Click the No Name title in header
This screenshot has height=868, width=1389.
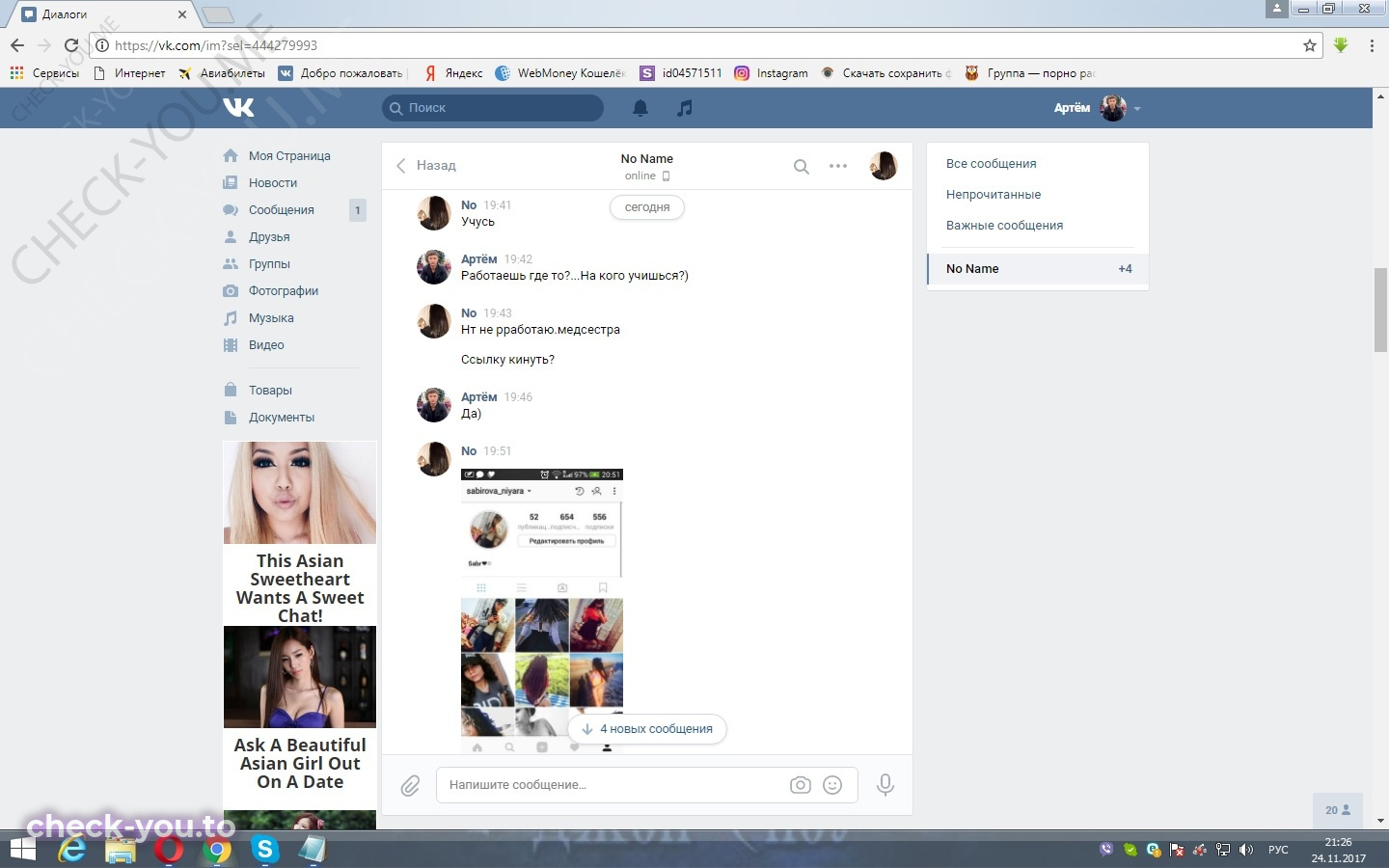click(647, 158)
